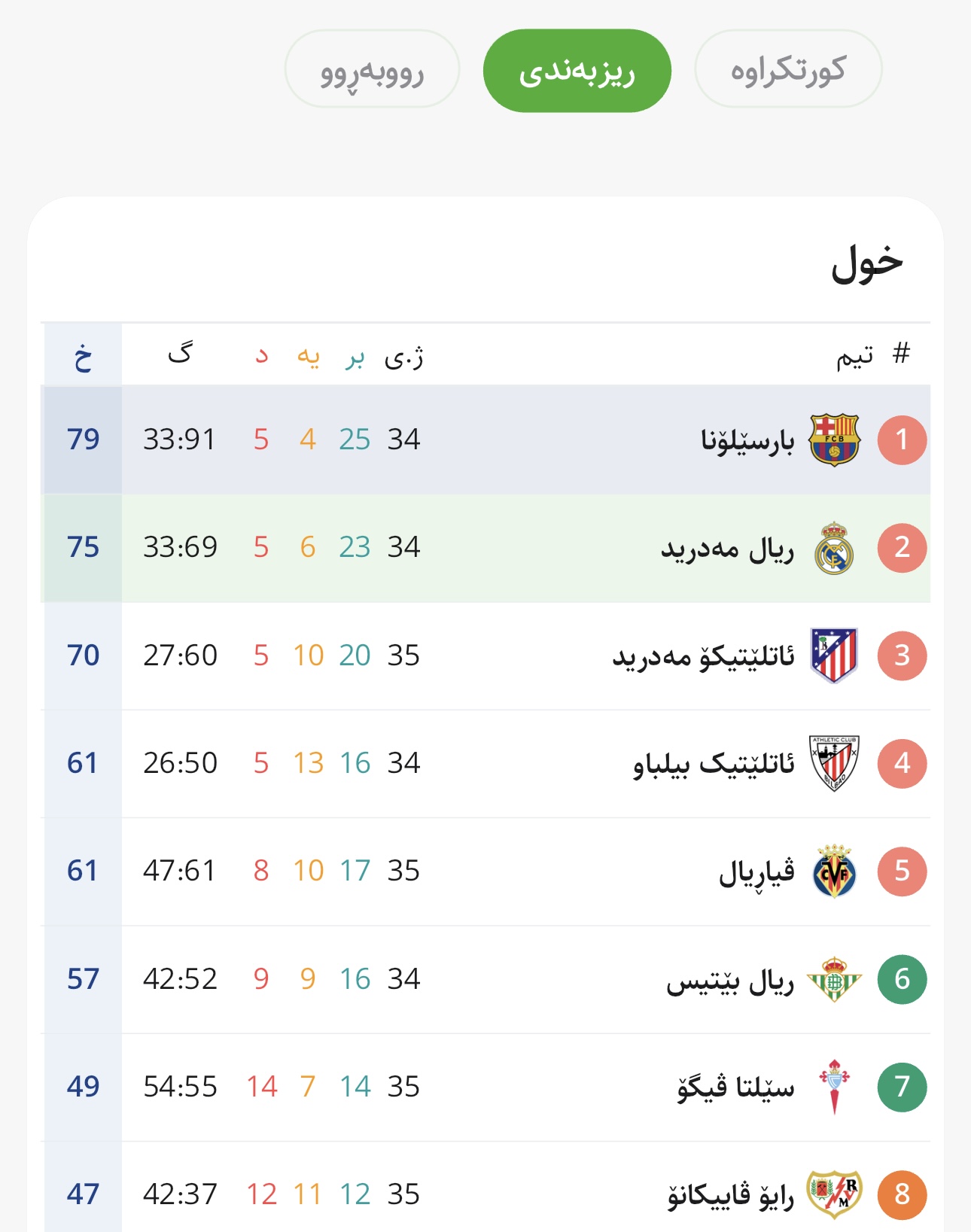
Task: Click the Rayo Vallecano crest icon
Action: (834, 1194)
